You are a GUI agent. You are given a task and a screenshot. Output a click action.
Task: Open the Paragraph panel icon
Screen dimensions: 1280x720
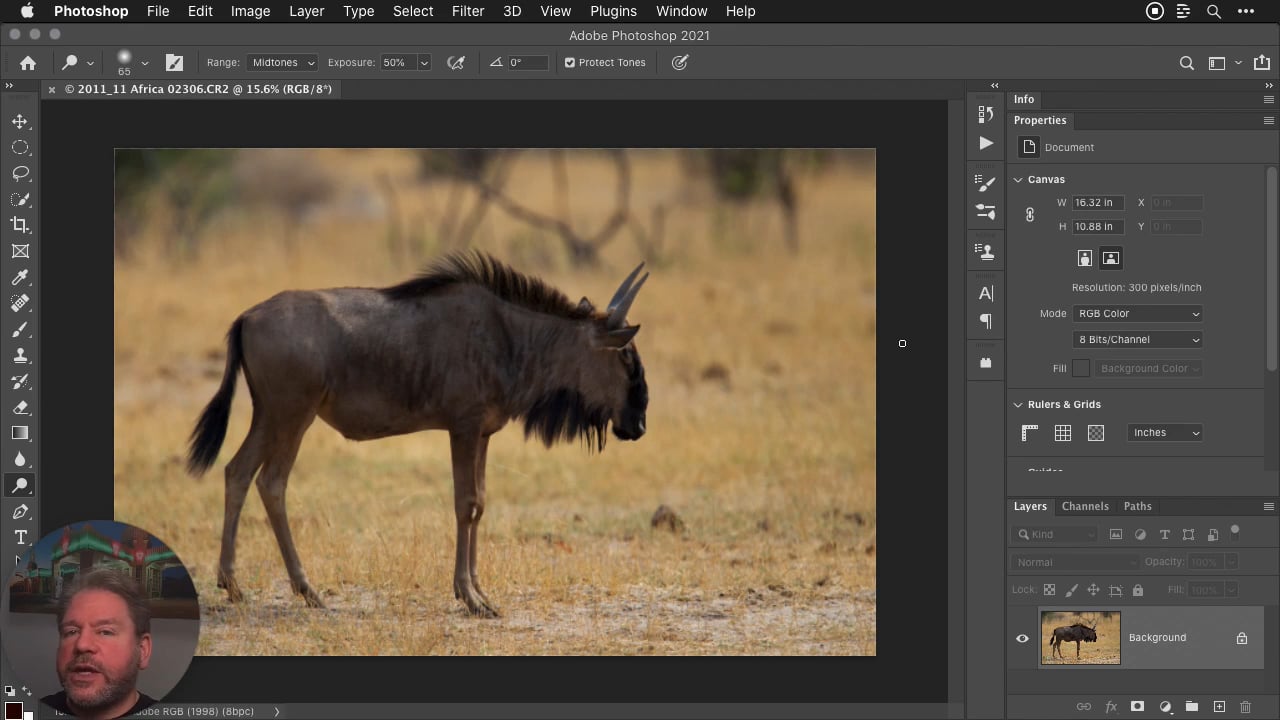point(986,321)
